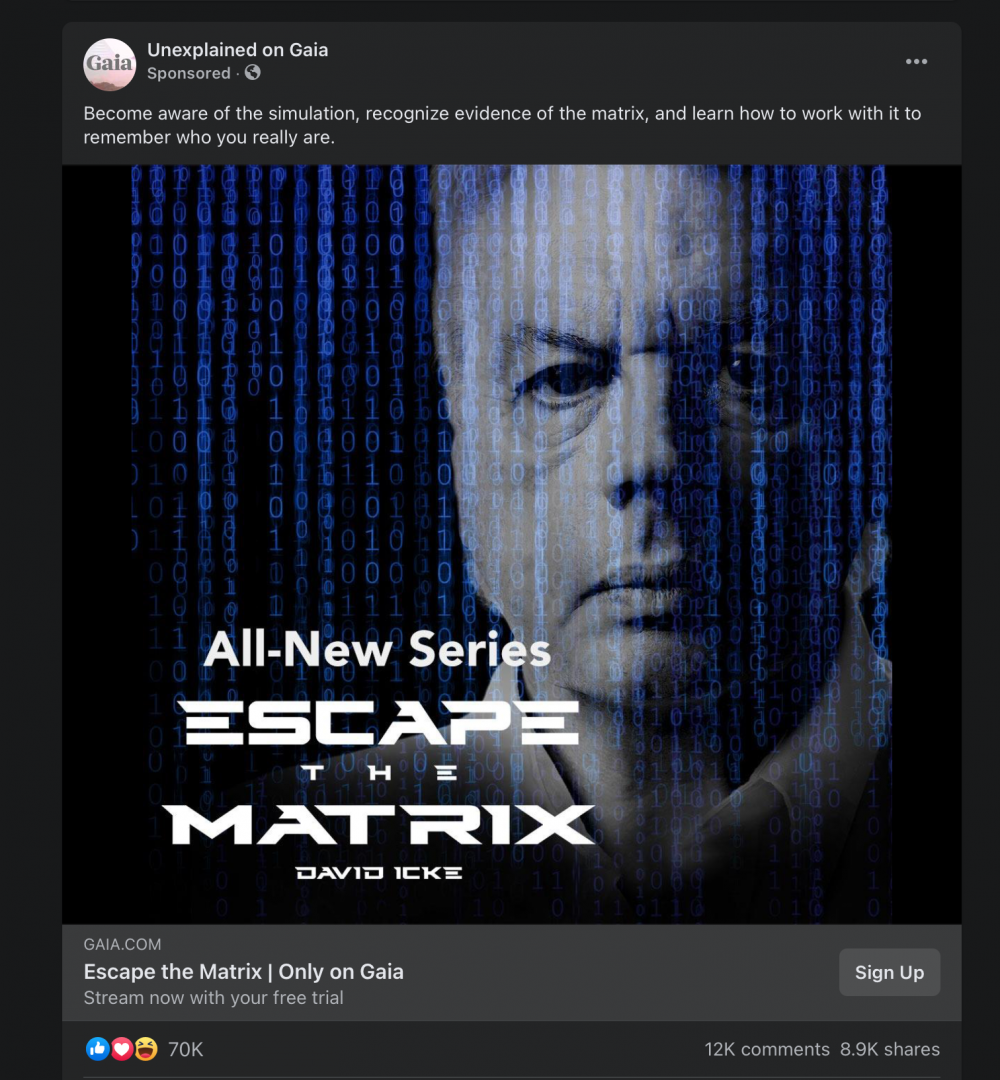1000x1080 pixels.
Task: Click the globe public audience icon
Action: coord(253,72)
